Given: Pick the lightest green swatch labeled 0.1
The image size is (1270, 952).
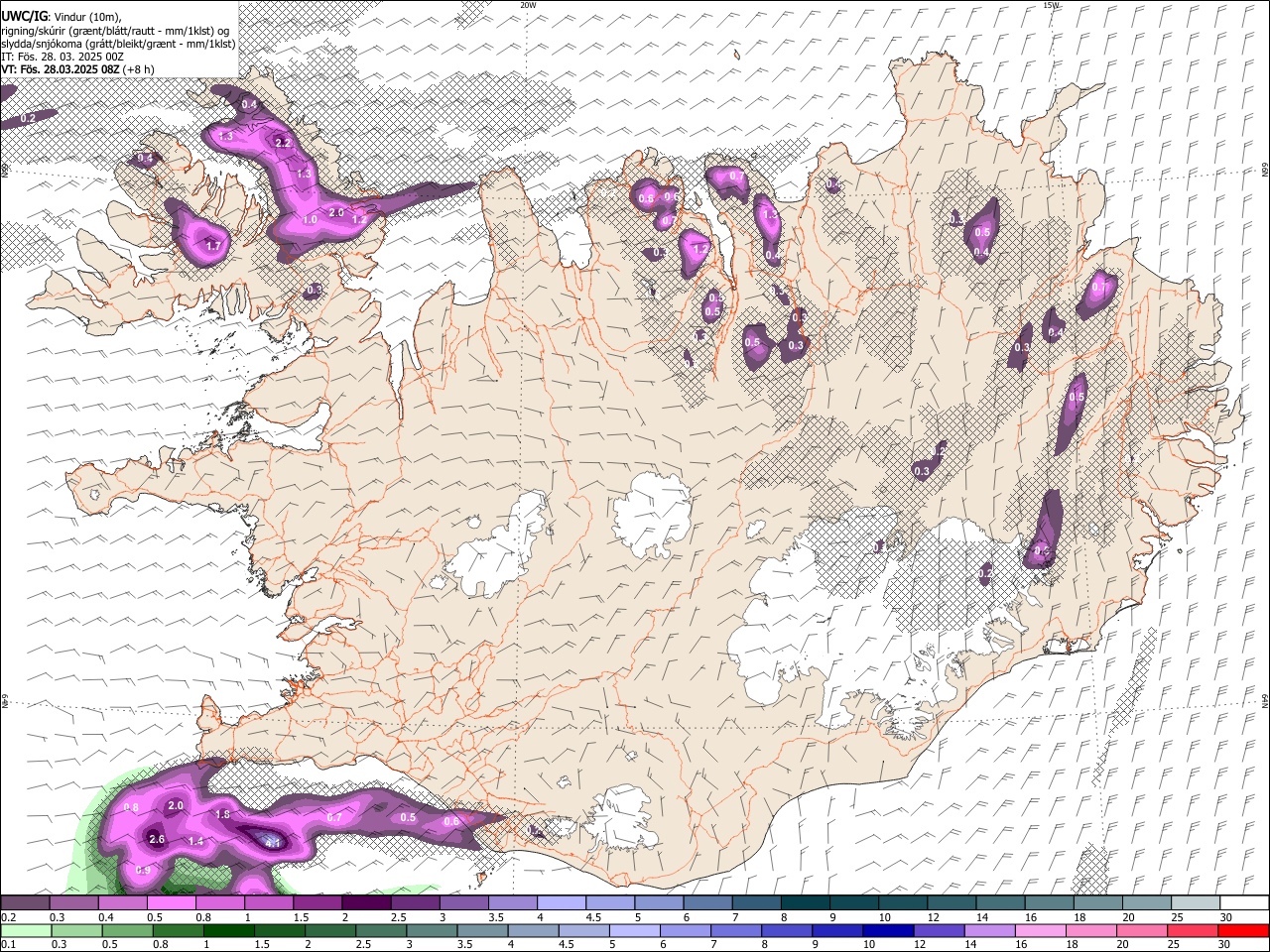Looking at the screenshot, I should (x=24, y=931).
